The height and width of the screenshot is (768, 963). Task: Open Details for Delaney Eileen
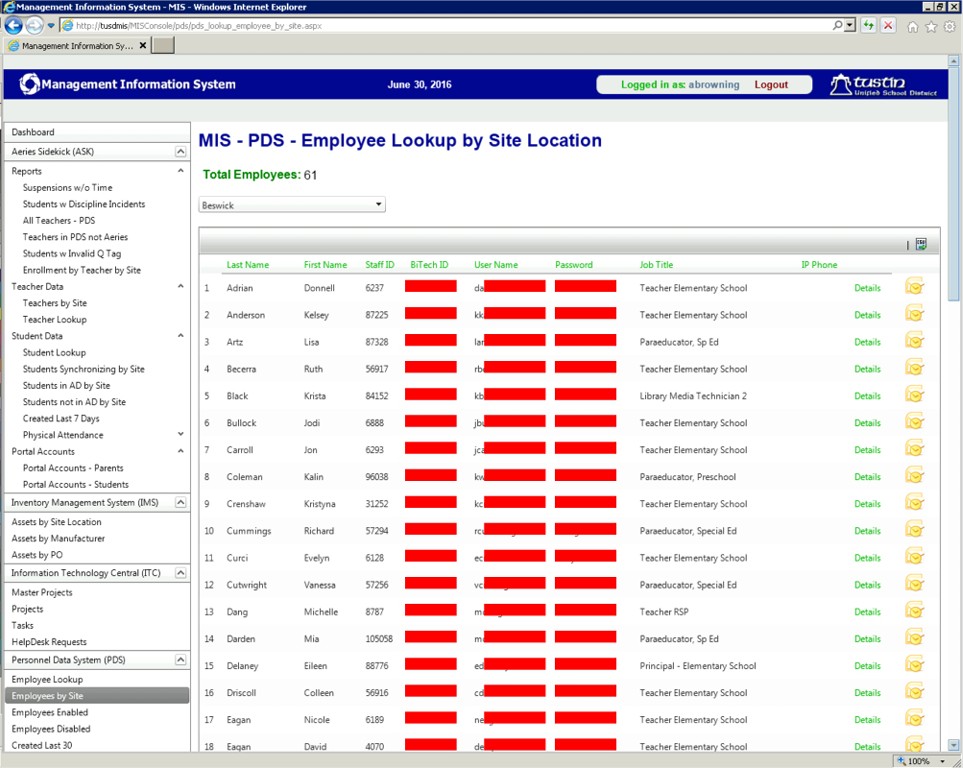click(x=867, y=666)
